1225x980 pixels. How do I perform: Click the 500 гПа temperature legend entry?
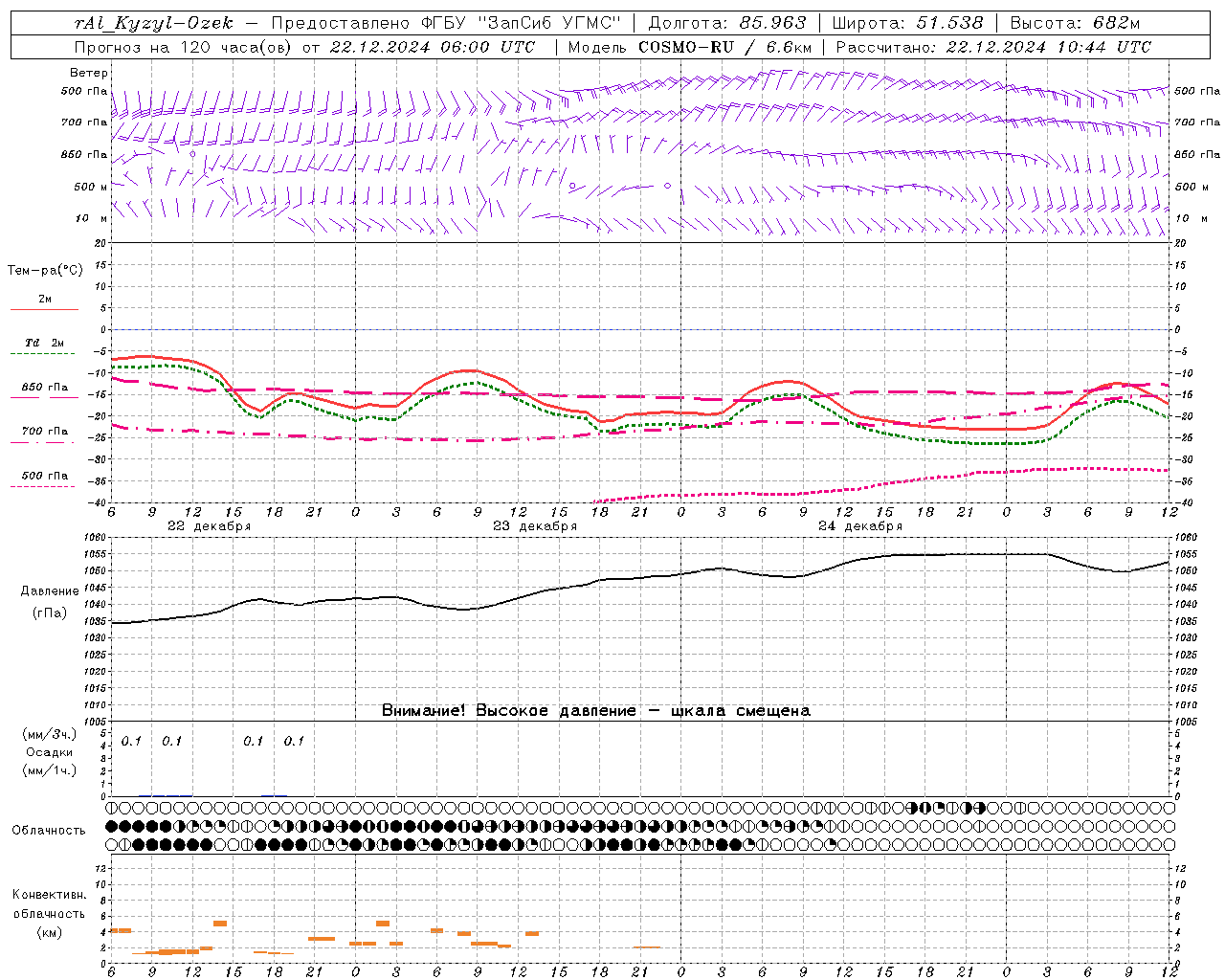click(x=45, y=476)
